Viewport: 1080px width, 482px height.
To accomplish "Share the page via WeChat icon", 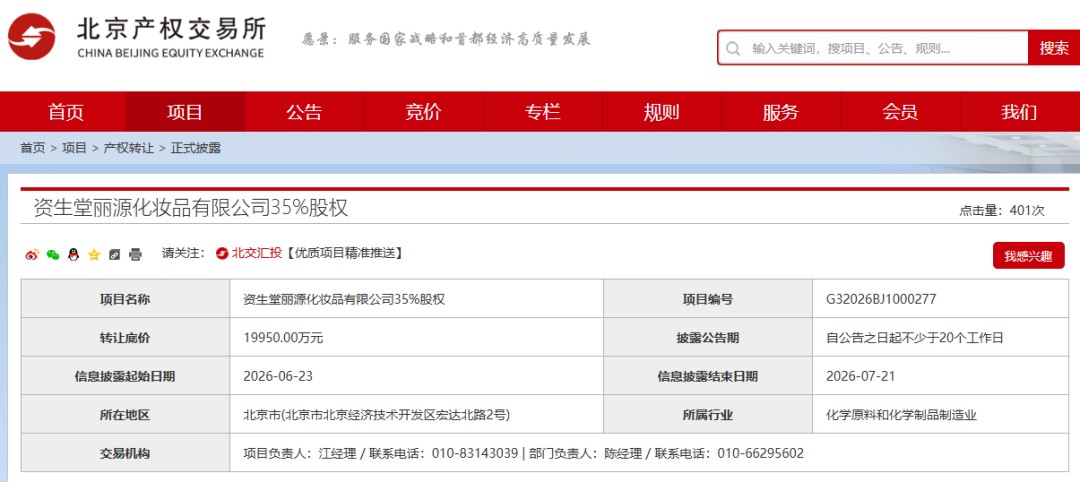I will [53, 255].
